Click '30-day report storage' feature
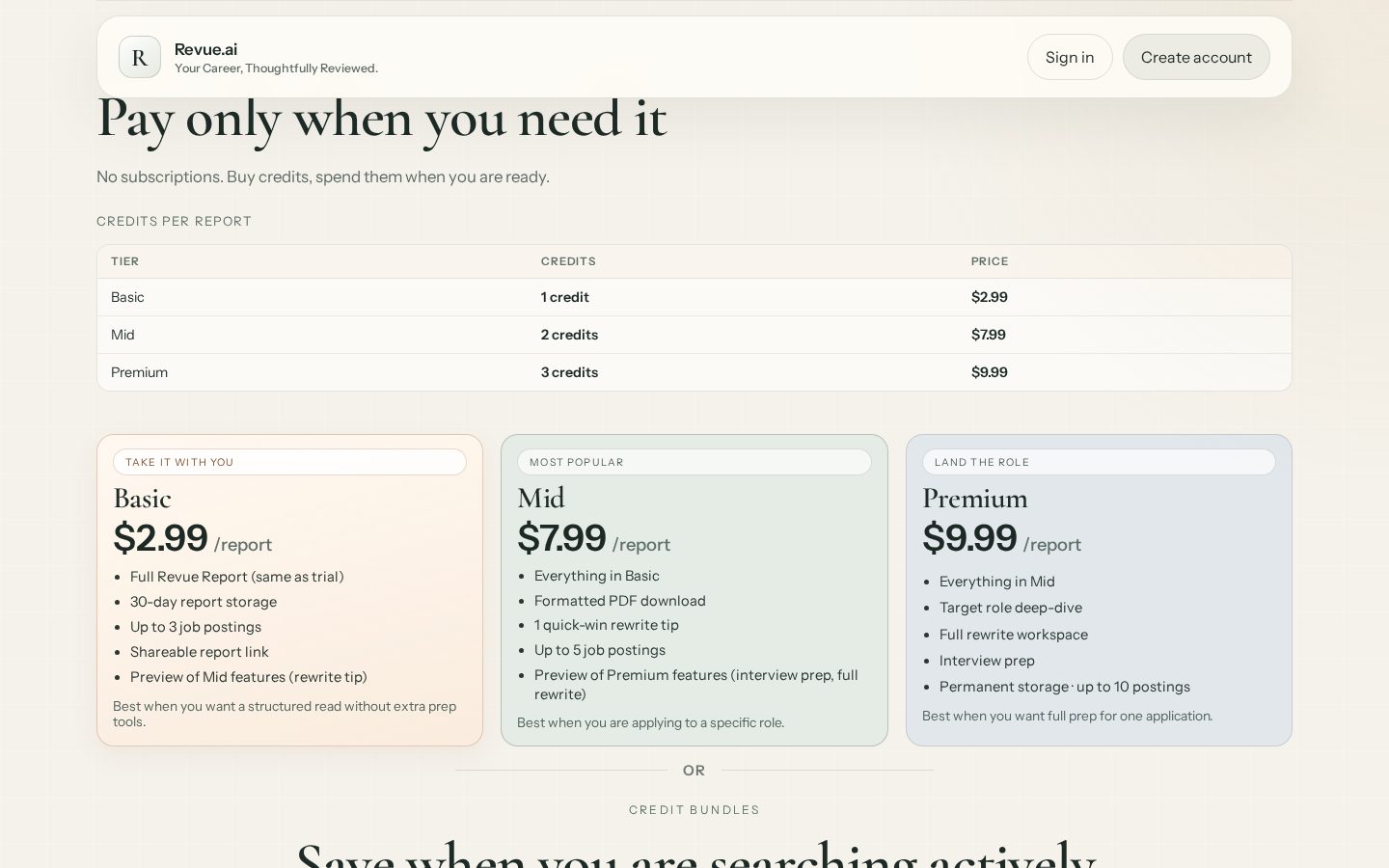 pos(204,602)
